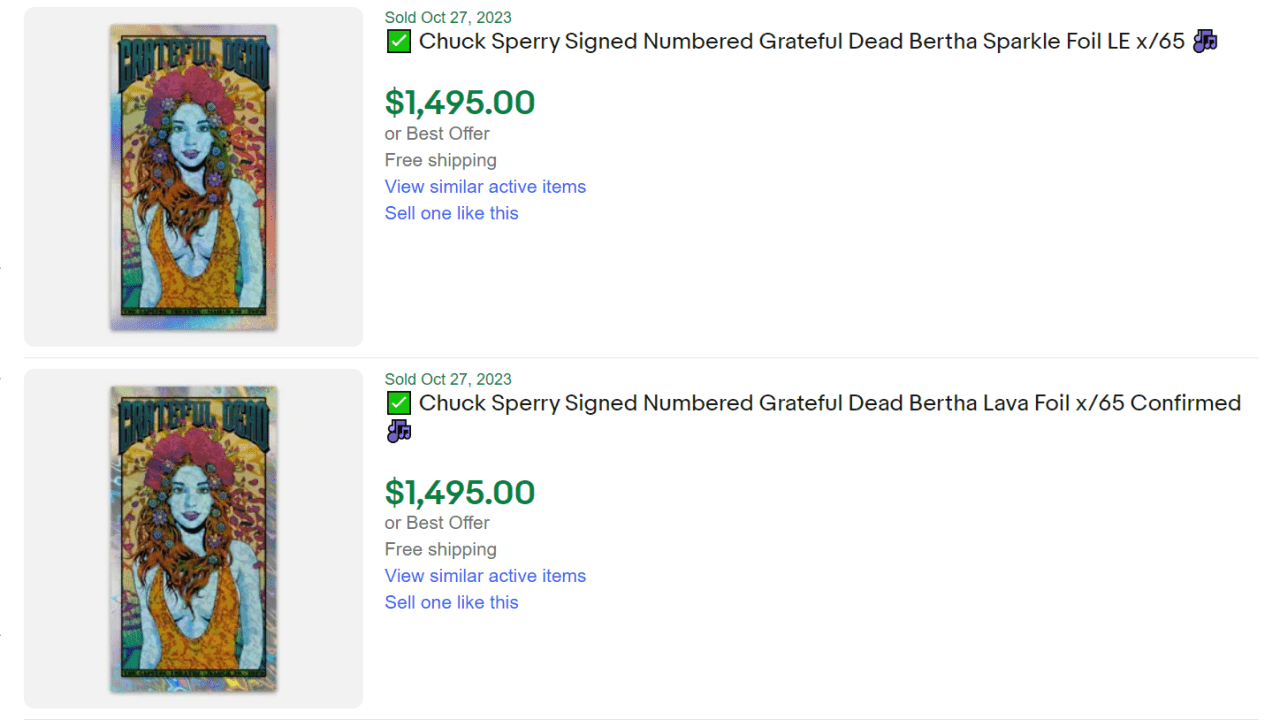Screen dimensions: 1280x720
Task: Open the Sparkle Foil poster thumbnail
Action: tap(193, 177)
